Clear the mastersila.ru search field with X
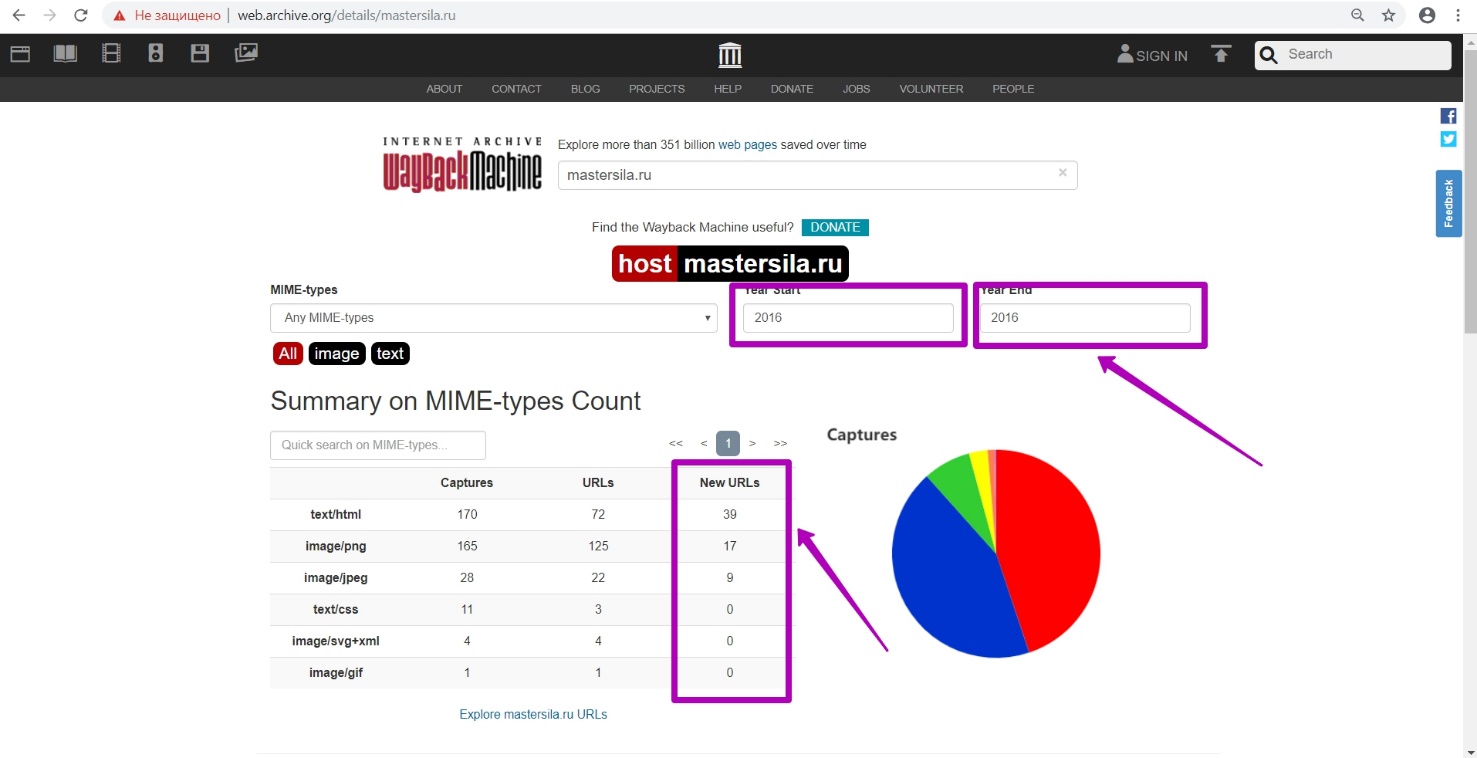 [1062, 173]
